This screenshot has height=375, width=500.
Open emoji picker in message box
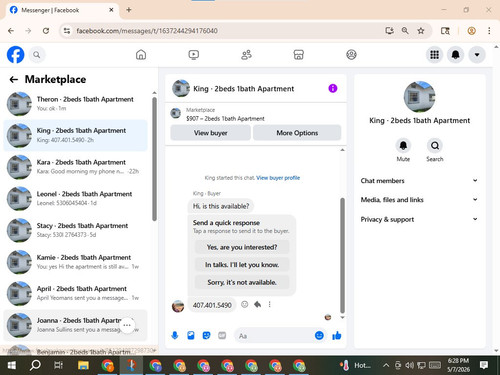(319, 335)
